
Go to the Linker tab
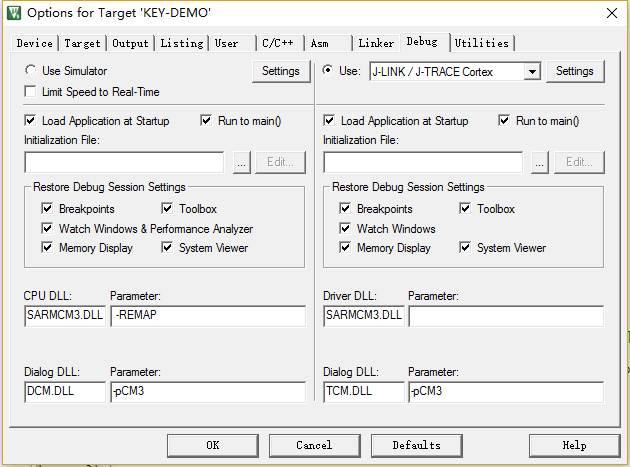376,43
